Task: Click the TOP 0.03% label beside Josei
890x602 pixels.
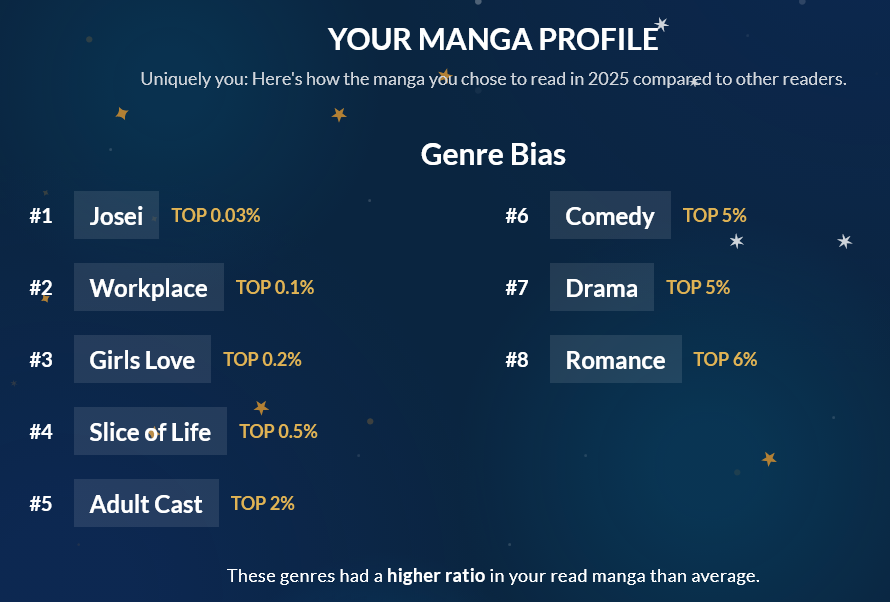Action: pos(216,215)
